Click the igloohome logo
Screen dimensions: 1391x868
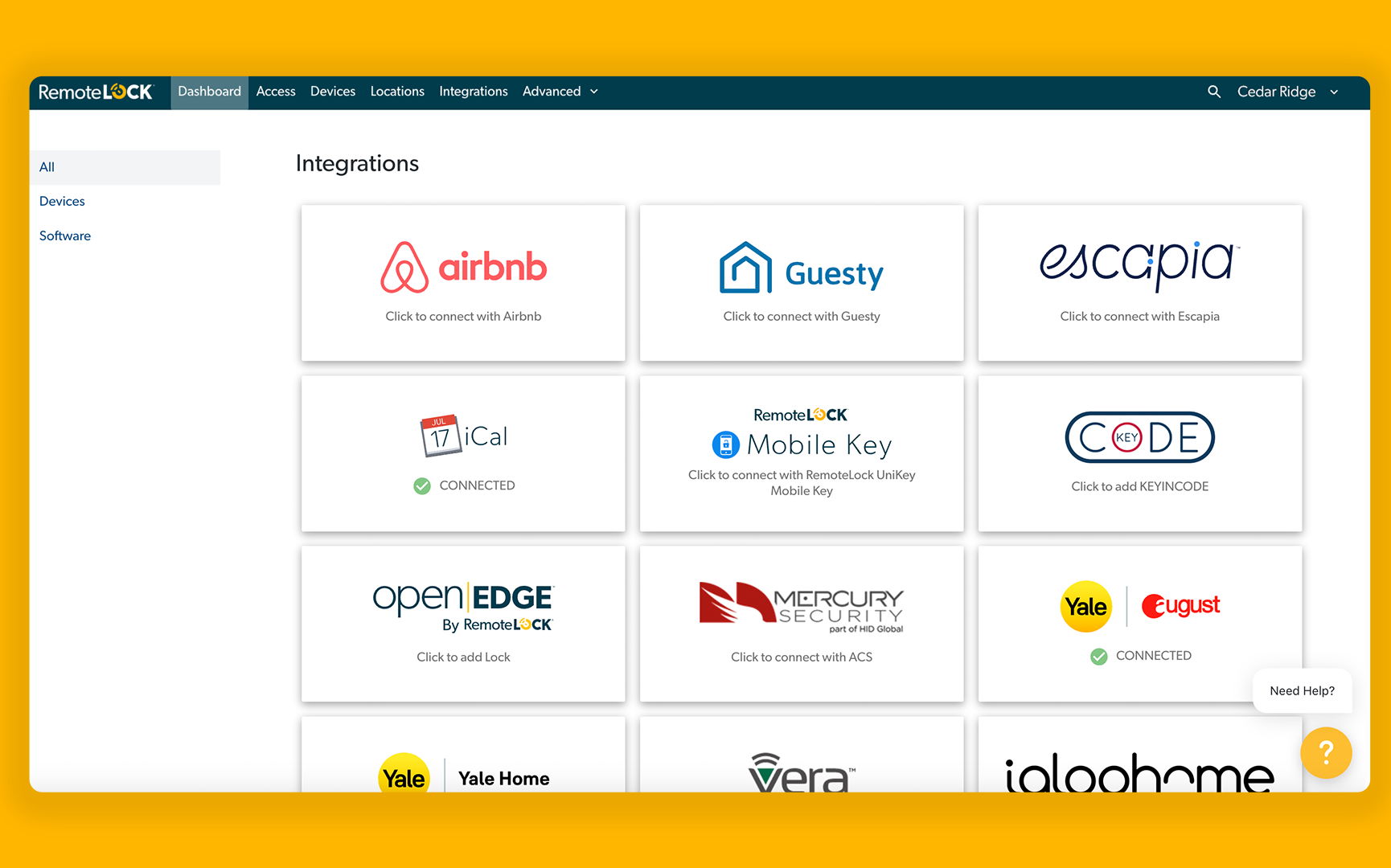pos(1139,772)
